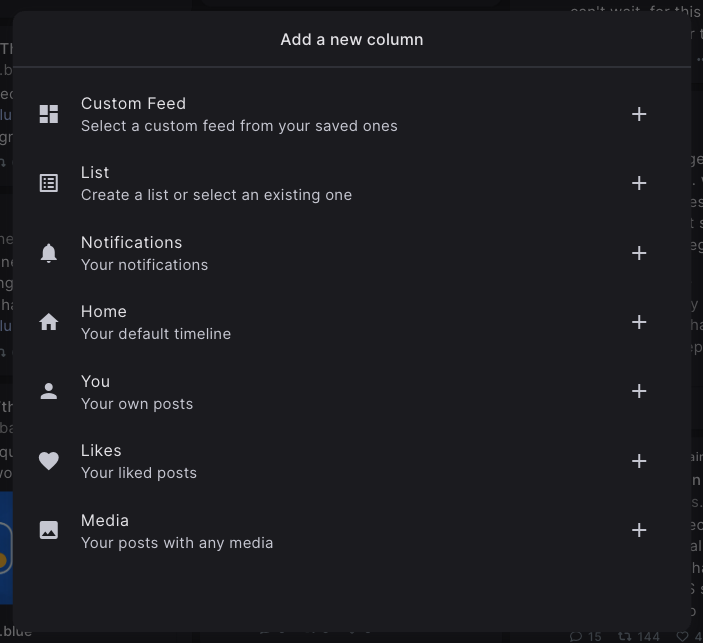Choose the "Your liked posts" entry
Screen dimensions: 703x643
coord(139,473)
